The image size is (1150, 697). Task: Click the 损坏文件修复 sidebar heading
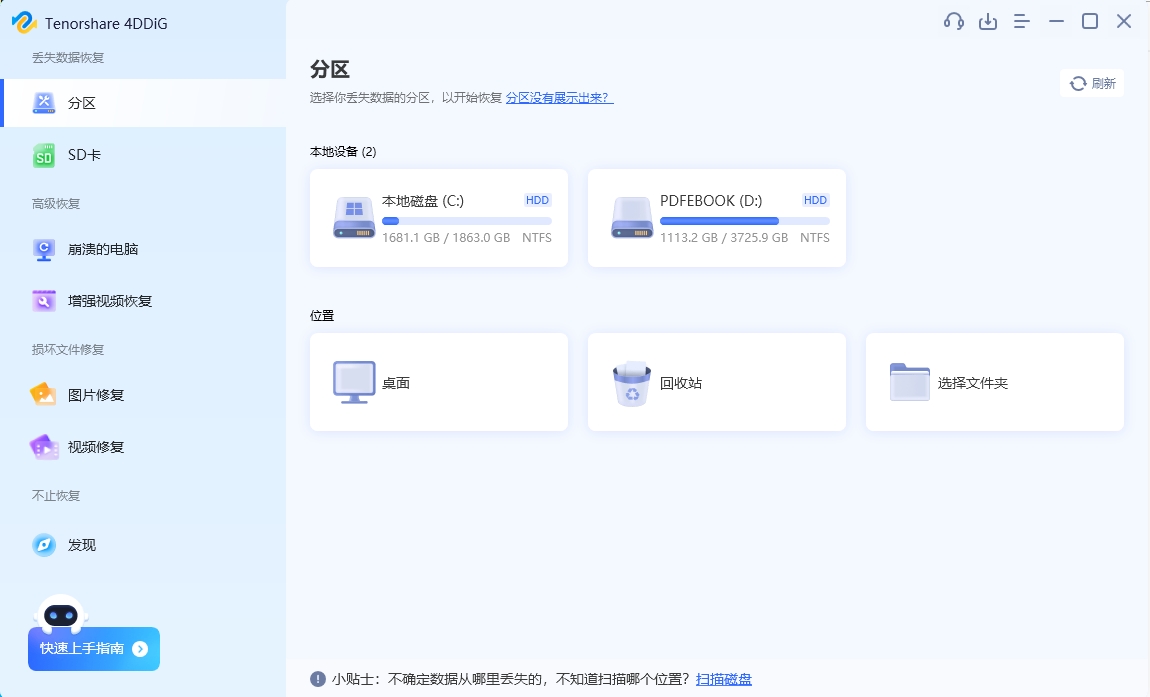(67, 350)
